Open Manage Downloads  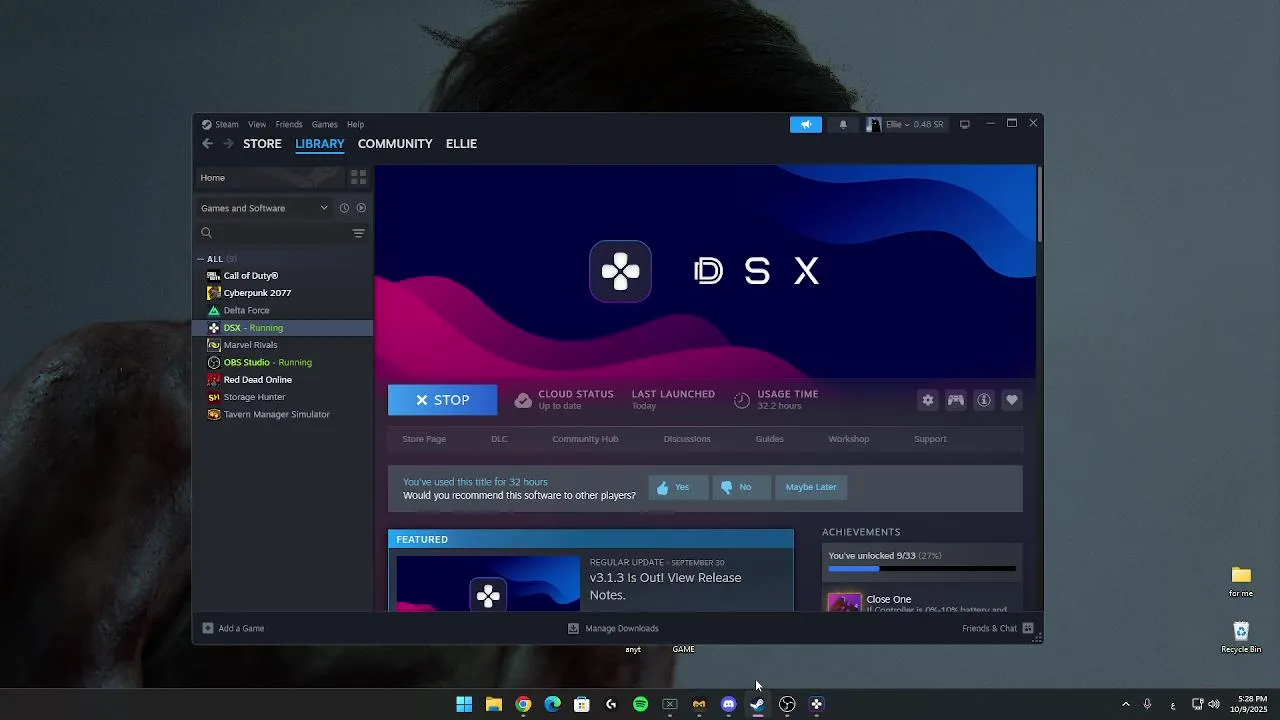point(613,628)
